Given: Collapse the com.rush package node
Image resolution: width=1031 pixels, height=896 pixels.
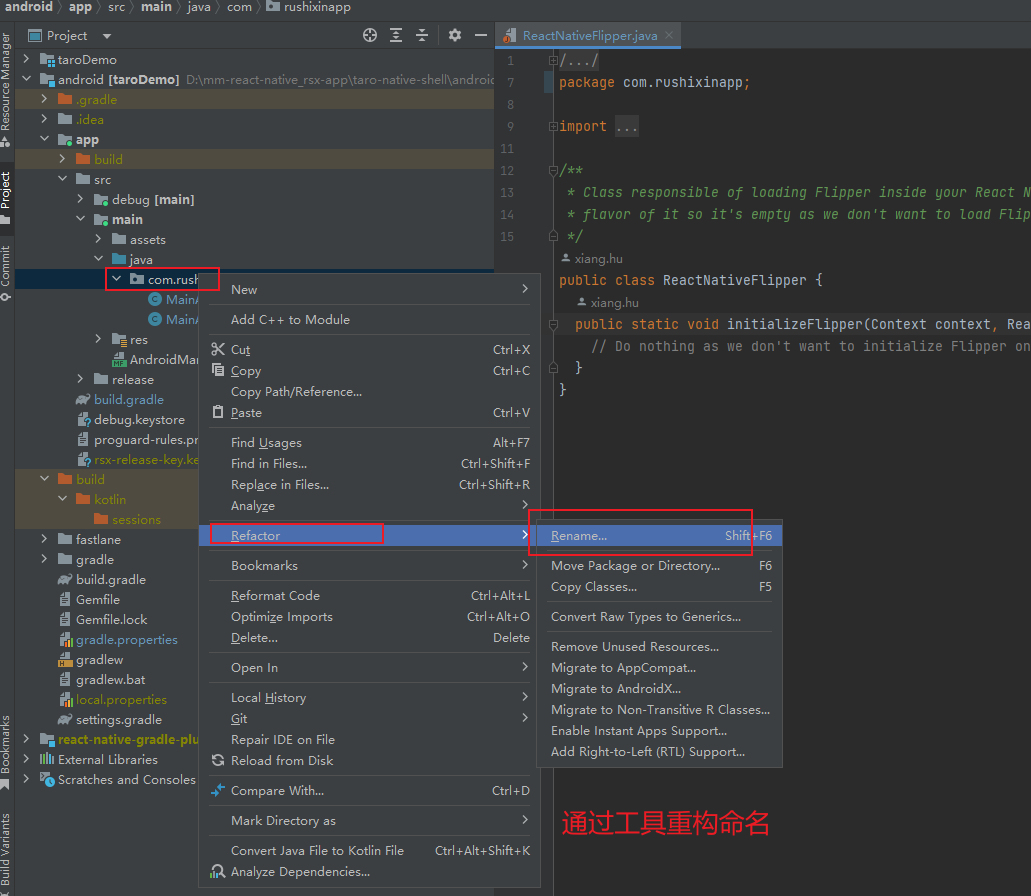Looking at the screenshot, I should 116,279.
